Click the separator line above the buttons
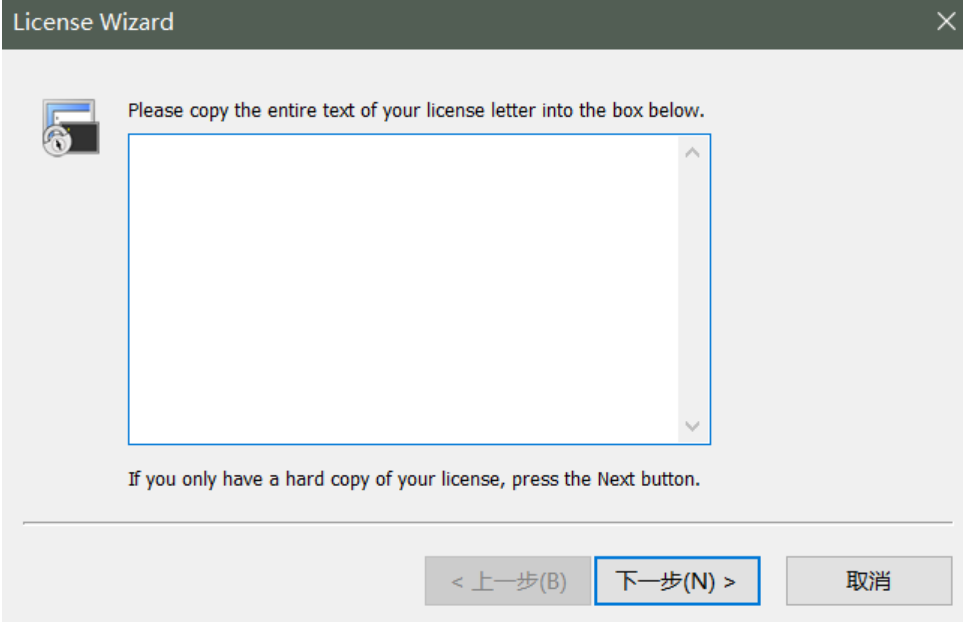The height and width of the screenshot is (622, 963). pyautogui.click(x=487, y=522)
